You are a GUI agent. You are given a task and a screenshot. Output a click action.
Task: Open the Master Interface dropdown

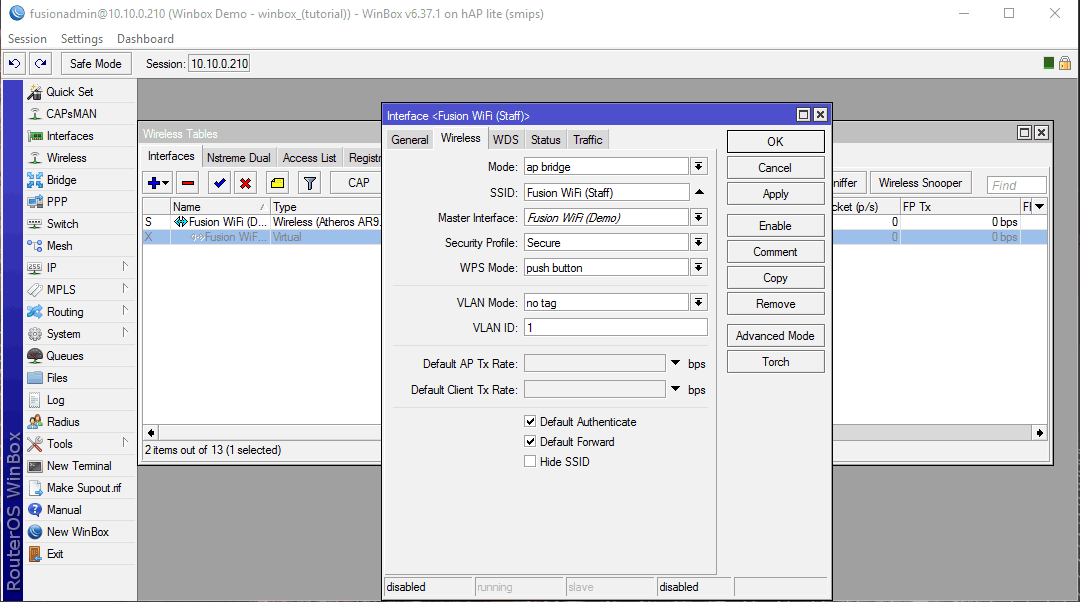point(698,218)
